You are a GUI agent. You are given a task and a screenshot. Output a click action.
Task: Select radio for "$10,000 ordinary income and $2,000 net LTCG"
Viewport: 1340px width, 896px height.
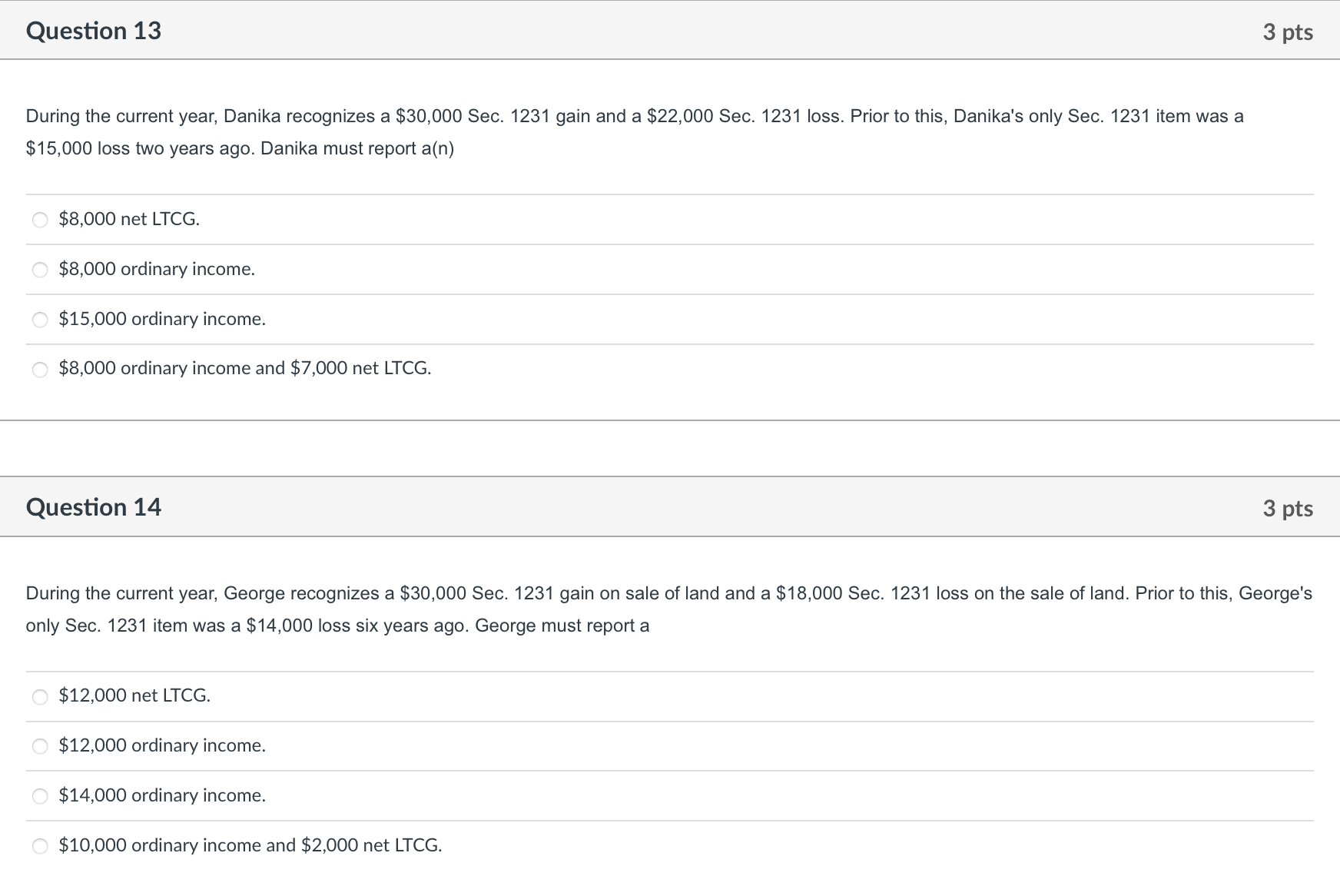pos(40,846)
